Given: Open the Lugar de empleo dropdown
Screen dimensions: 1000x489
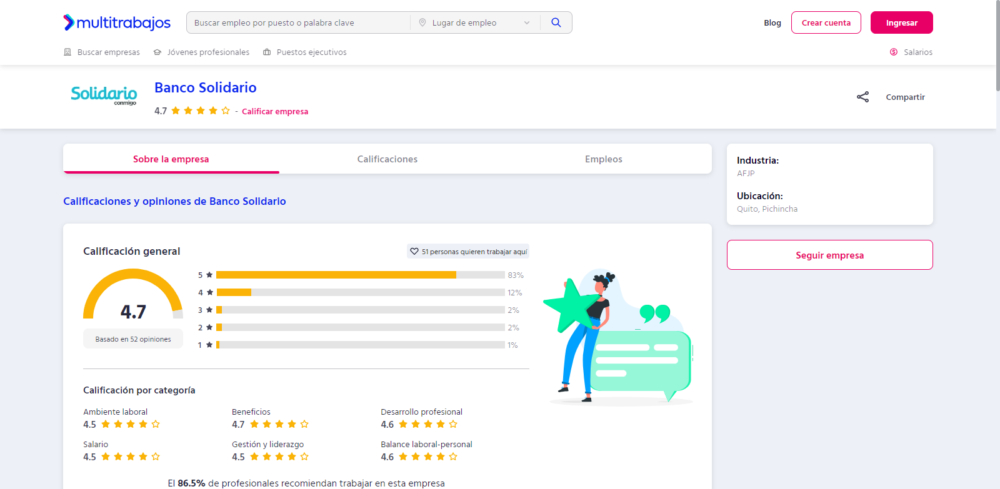Looking at the screenshot, I should coord(475,23).
